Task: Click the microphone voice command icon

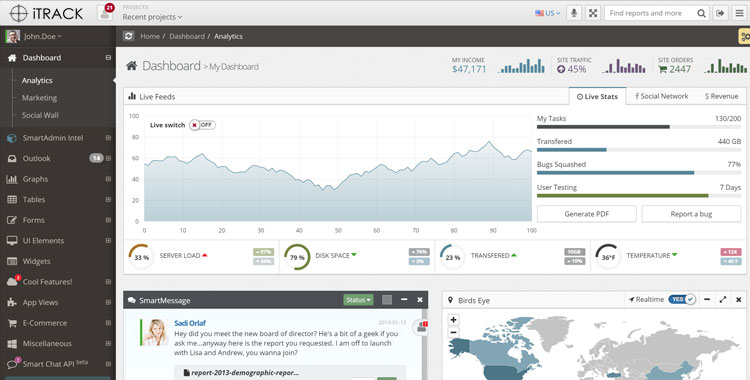Action: coord(574,13)
